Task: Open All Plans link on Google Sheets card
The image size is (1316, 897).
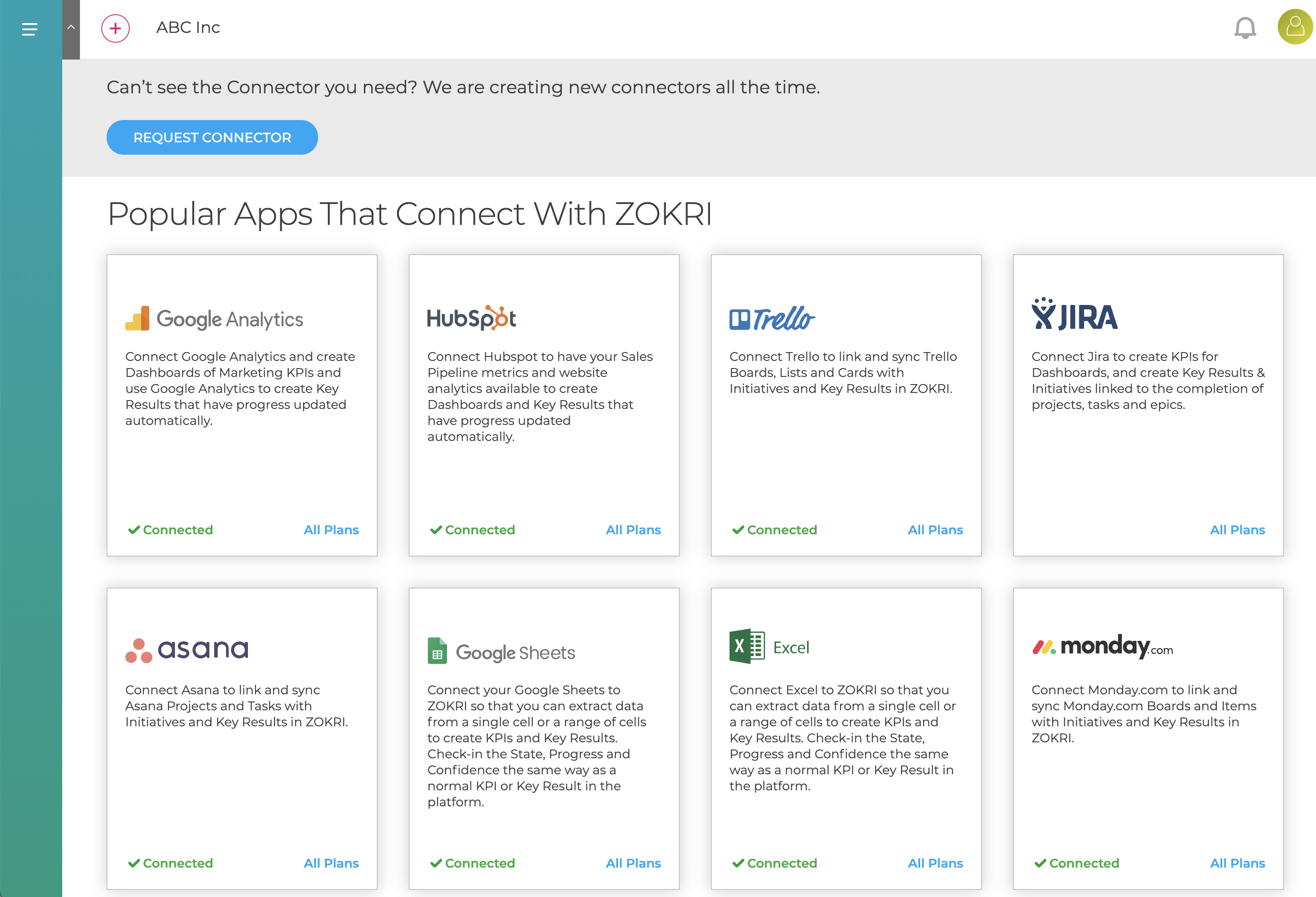Action: (633, 863)
